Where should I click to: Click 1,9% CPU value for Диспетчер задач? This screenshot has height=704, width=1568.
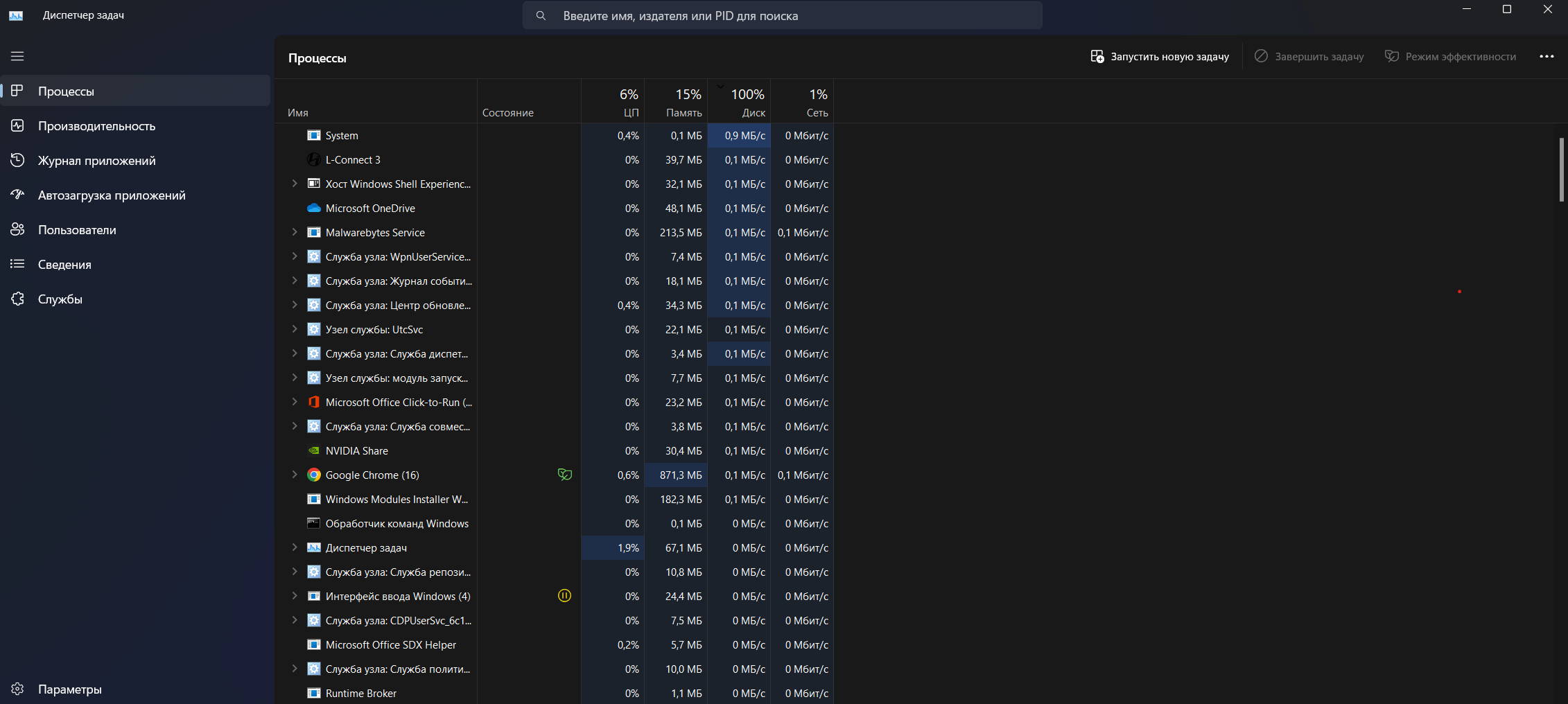(628, 547)
